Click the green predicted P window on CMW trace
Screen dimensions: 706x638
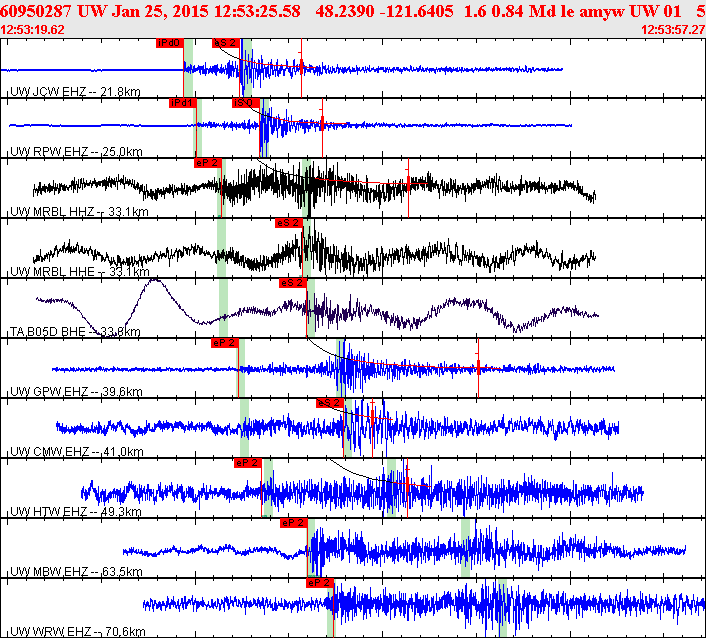[x=244, y=428]
